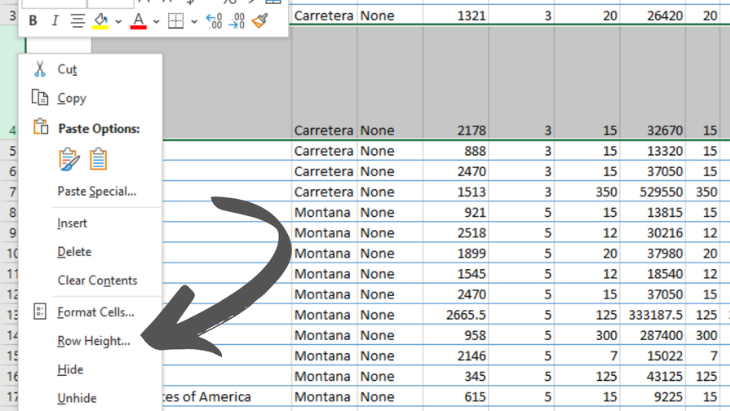This screenshot has width=730, height=411.
Task: Click cell with value 615
Action: tap(456, 397)
